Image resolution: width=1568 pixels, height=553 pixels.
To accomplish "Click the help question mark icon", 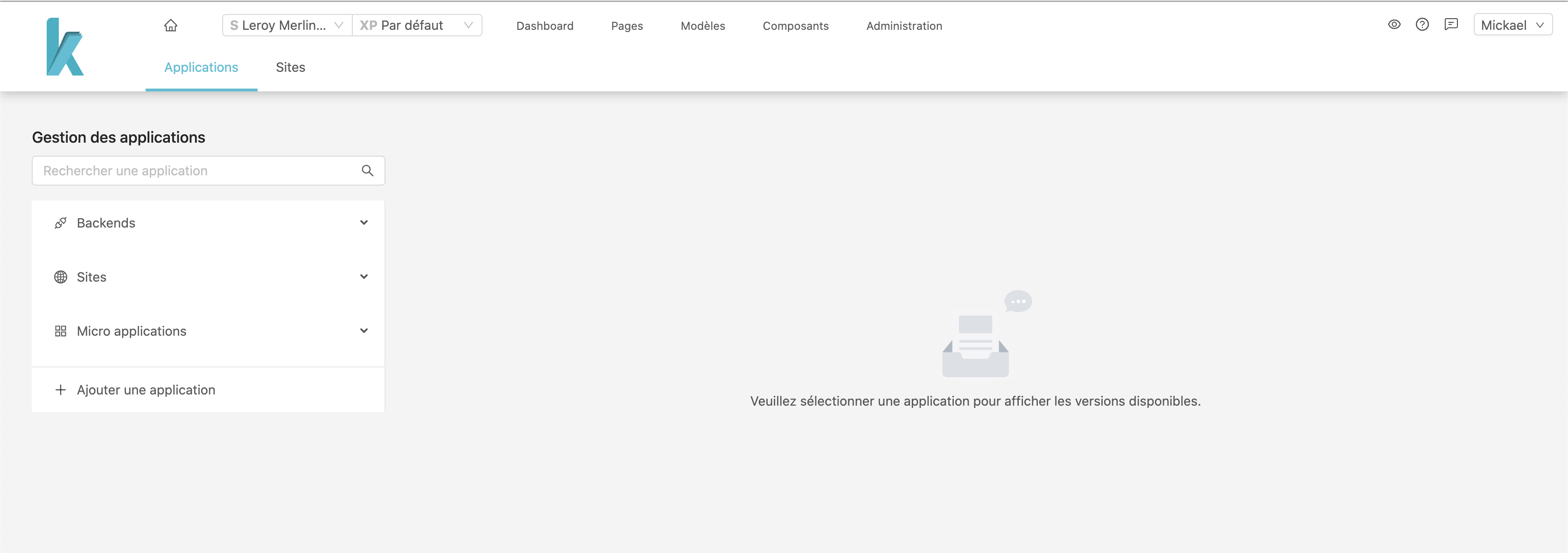I will (1422, 25).
